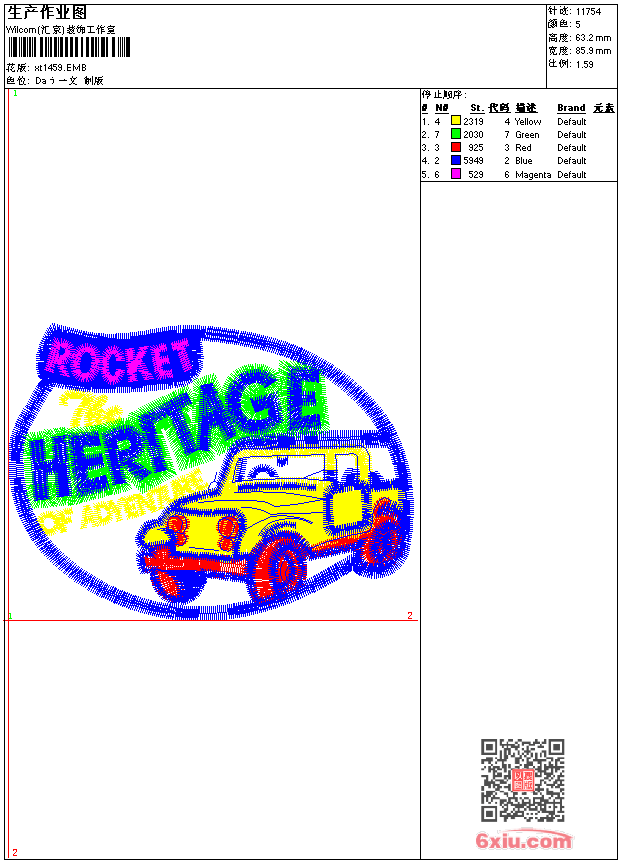Click the Green color swatch in stop sequence
This screenshot has width=620, height=860.
pyautogui.click(x=455, y=134)
